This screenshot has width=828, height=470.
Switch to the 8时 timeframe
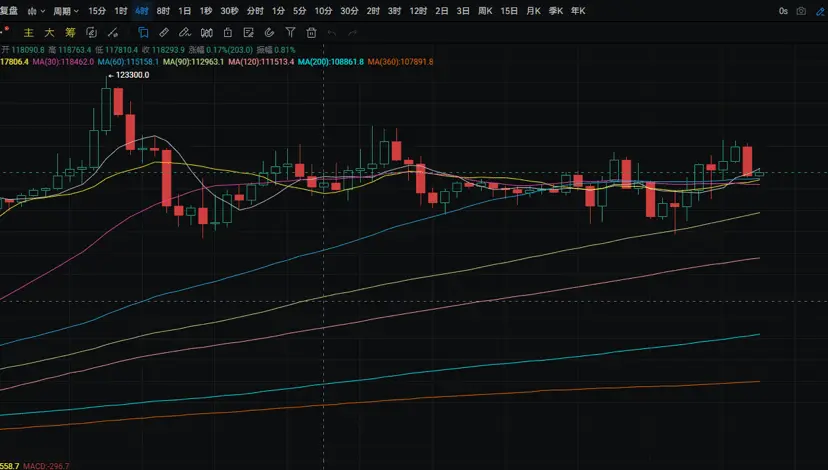163,11
